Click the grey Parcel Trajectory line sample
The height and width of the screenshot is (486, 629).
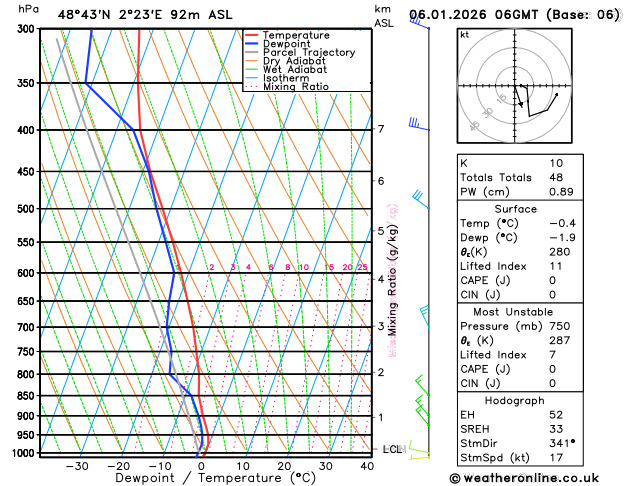tap(252, 53)
